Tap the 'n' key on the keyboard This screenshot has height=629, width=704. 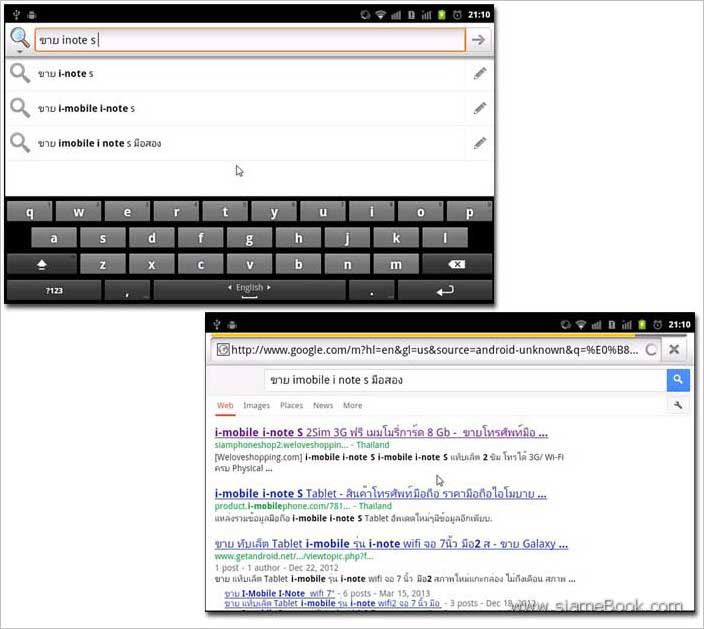pos(347,264)
